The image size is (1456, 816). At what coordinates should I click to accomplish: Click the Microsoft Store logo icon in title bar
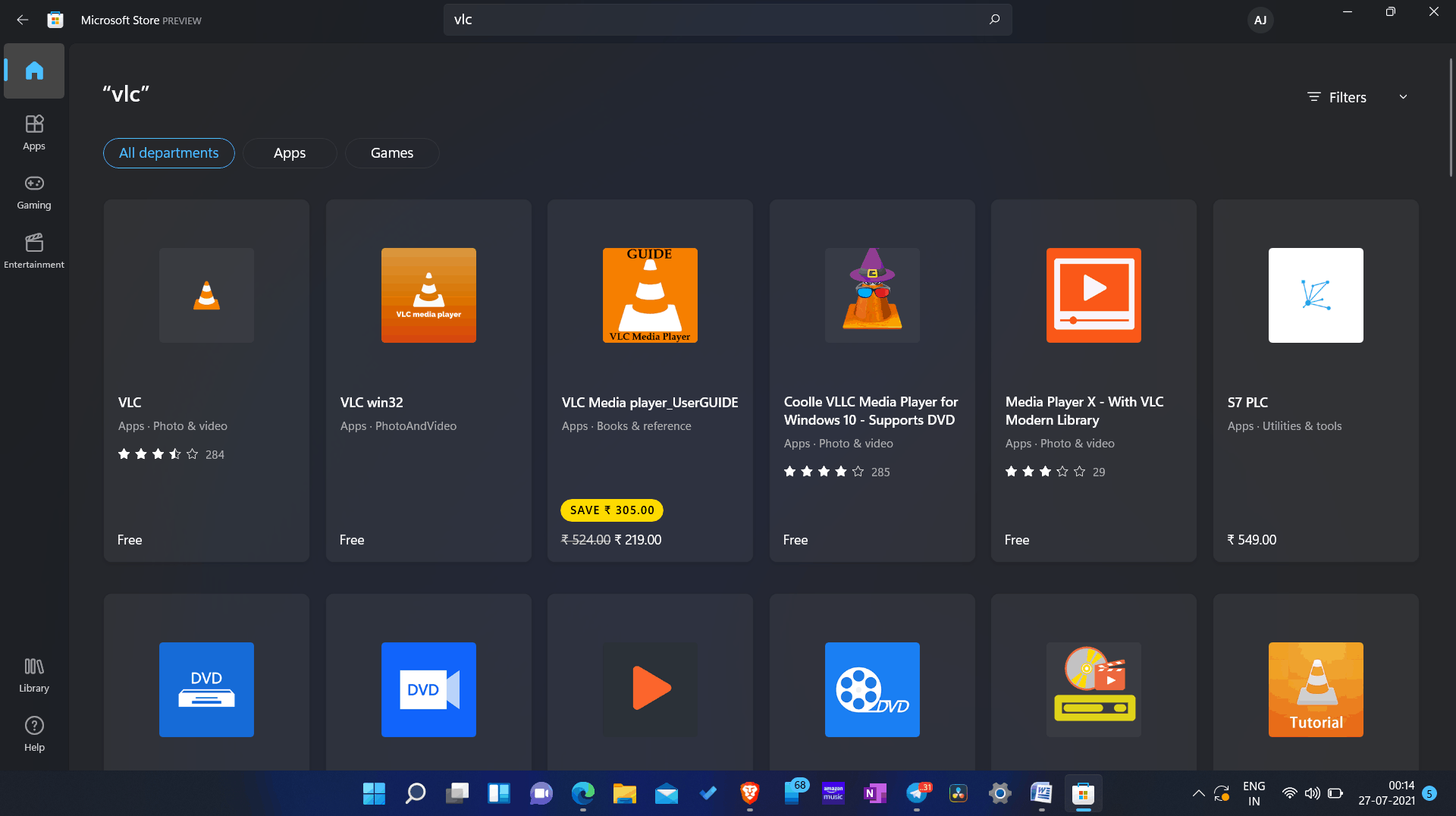pos(55,20)
